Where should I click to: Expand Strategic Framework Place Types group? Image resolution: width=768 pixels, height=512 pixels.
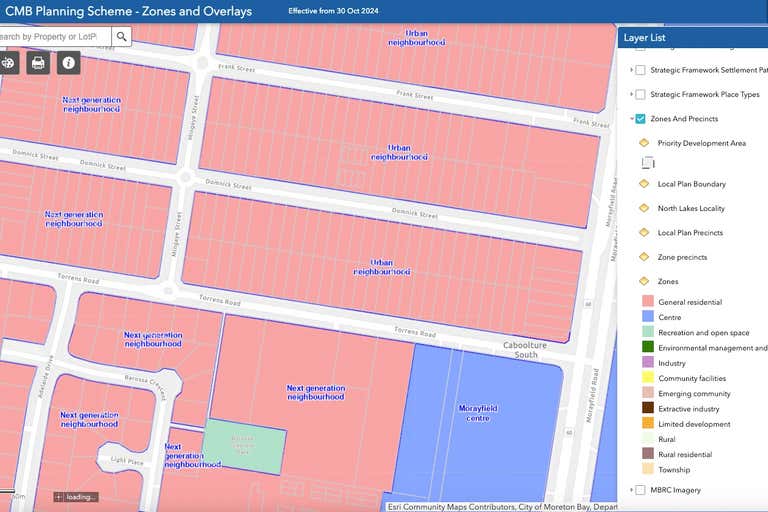[631, 95]
